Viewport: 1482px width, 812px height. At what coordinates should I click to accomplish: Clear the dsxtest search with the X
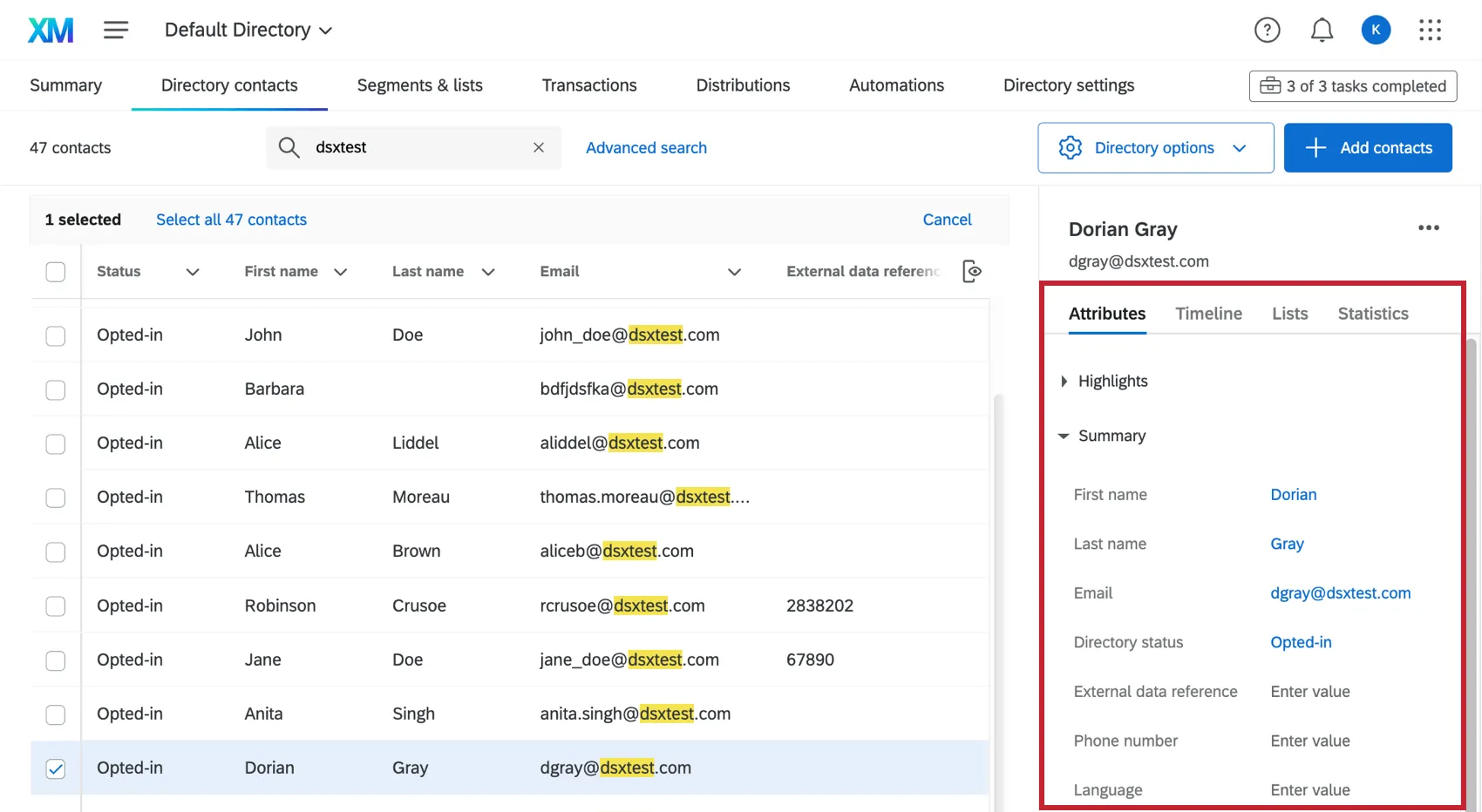pos(538,147)
